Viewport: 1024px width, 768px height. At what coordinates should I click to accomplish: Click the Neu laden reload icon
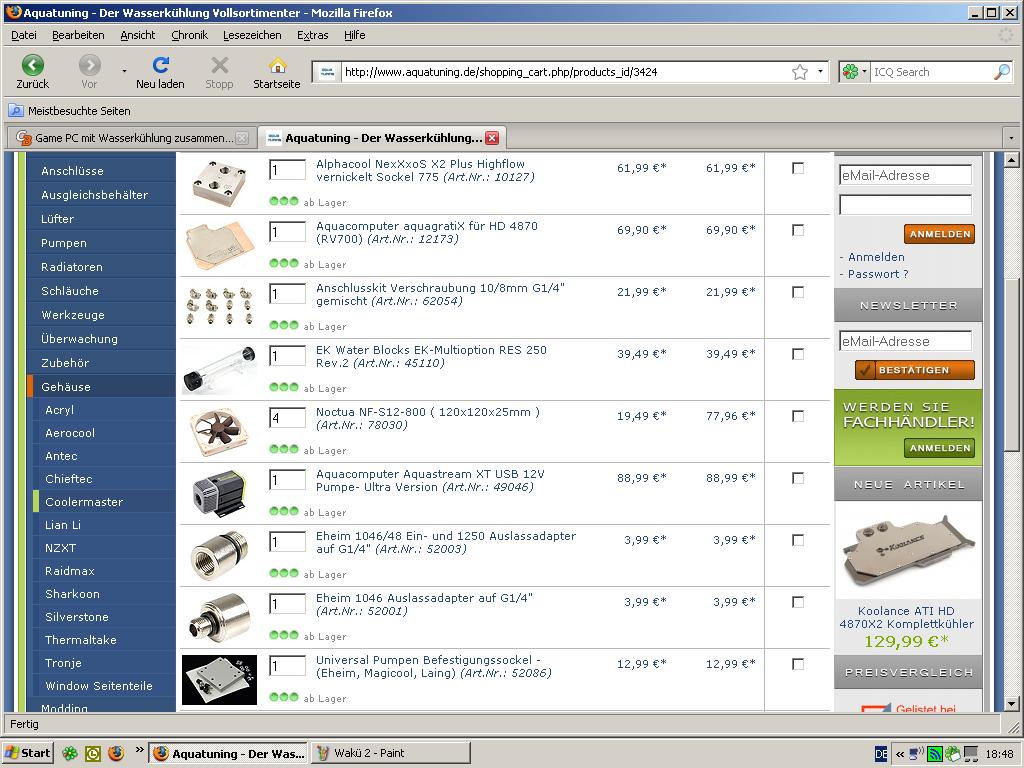coord(161,64)
